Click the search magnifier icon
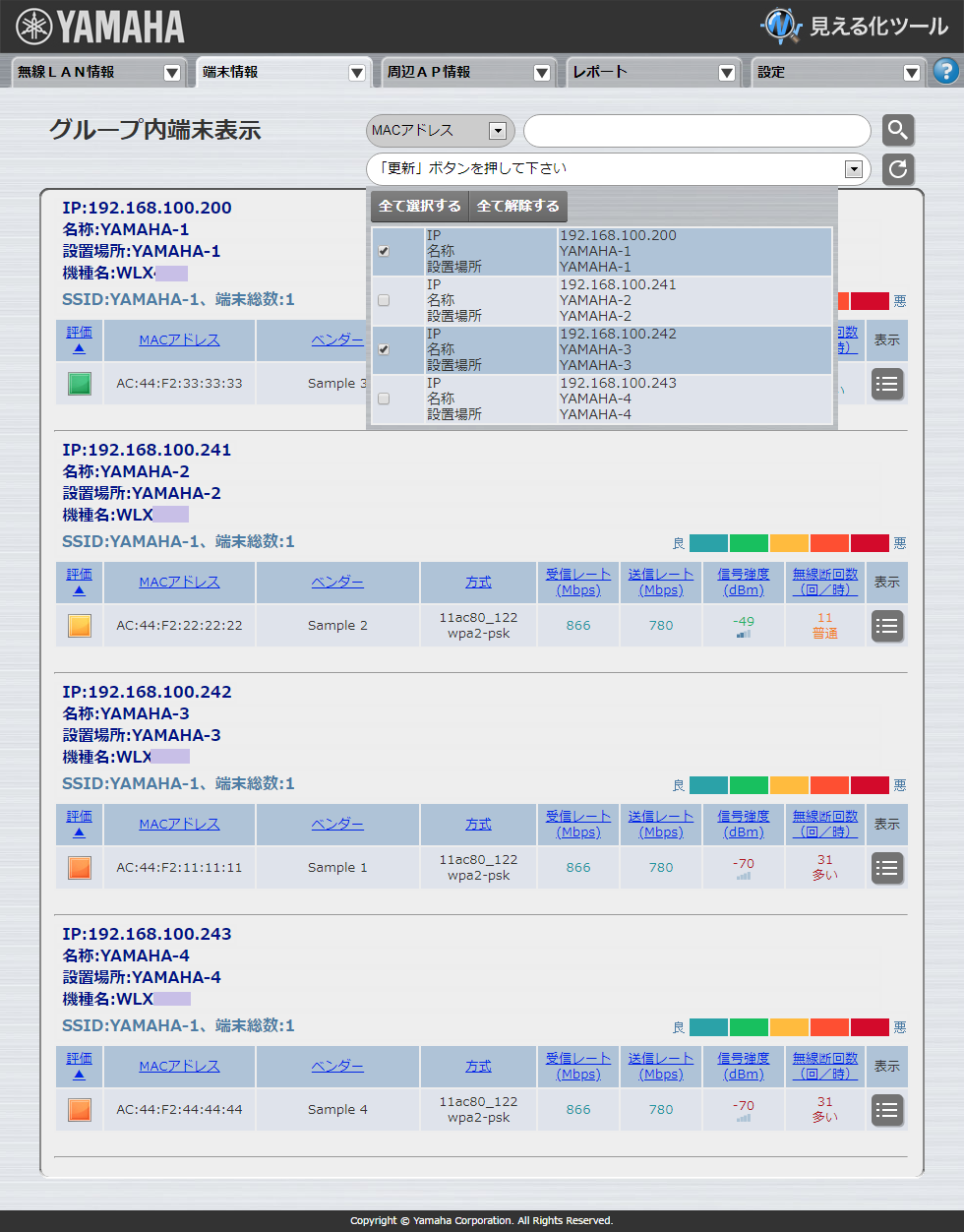This screenshot has height=1232, width=964. click(x=896, y=130)
